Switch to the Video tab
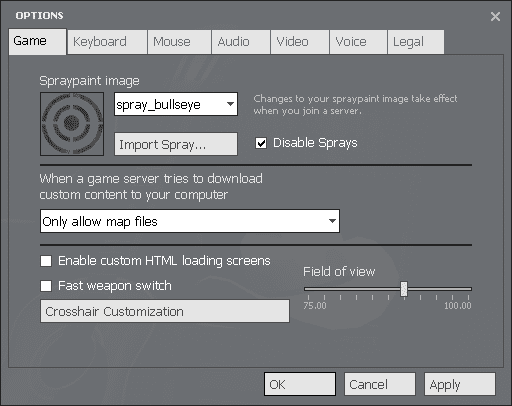Image resolution: width=512 pixels, height=406 pixels. coord(300,42)
